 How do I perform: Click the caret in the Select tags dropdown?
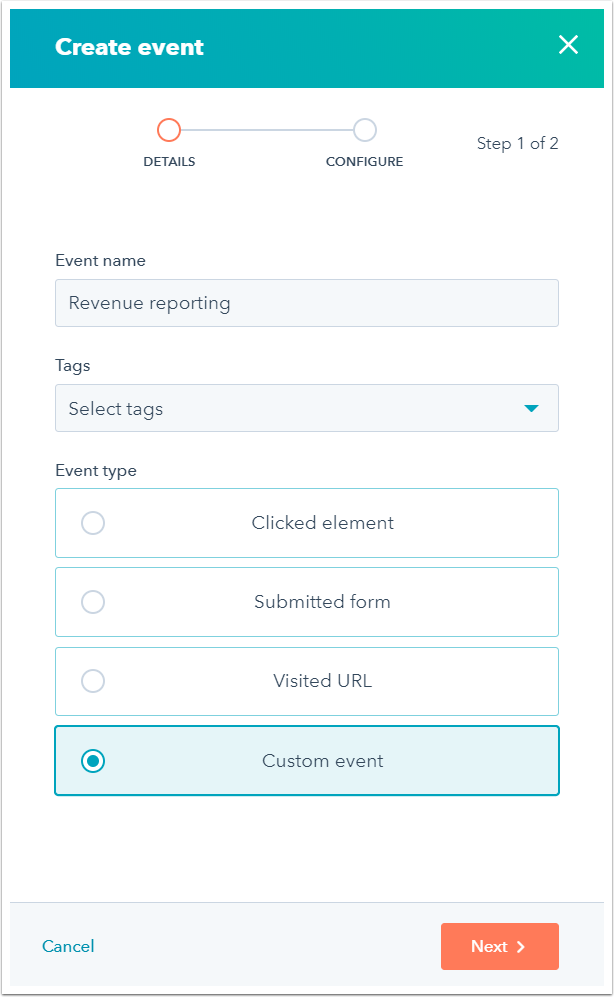tap(532, 408)
